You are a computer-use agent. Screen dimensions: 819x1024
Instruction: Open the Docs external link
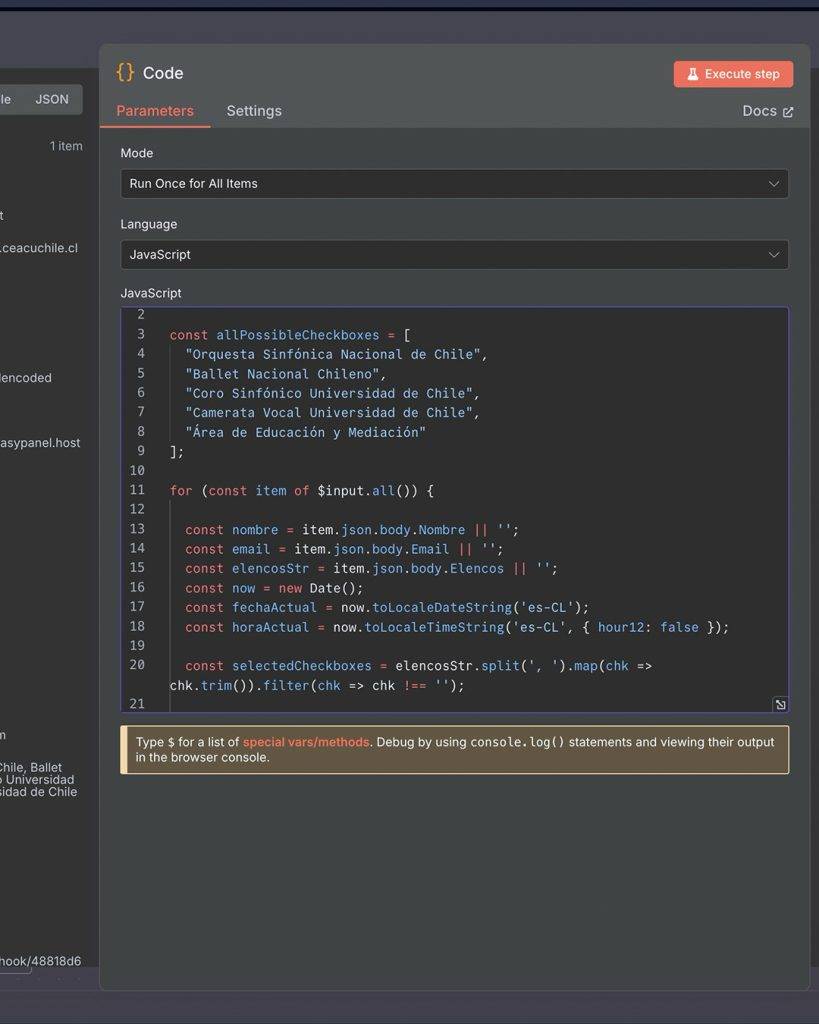pyautogui.click(x=767, y=111)
